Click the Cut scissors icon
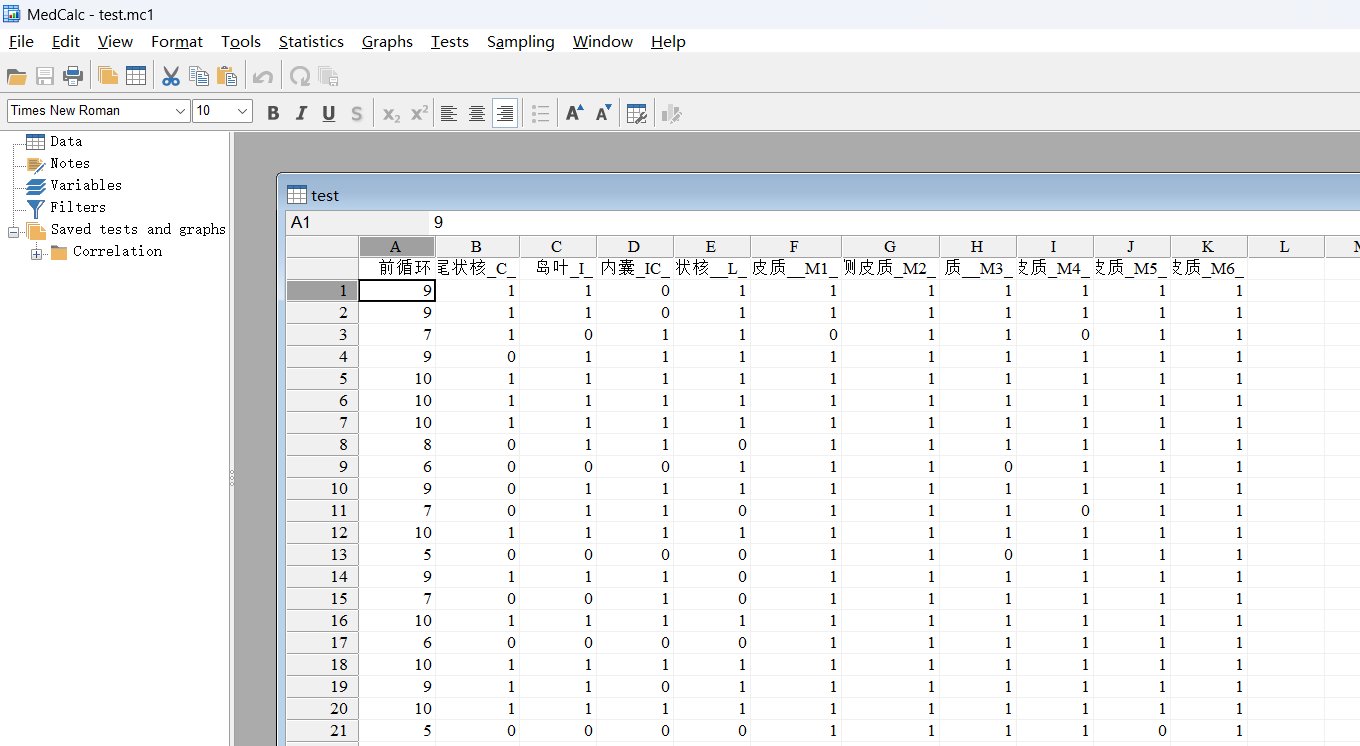 point(171,76)
